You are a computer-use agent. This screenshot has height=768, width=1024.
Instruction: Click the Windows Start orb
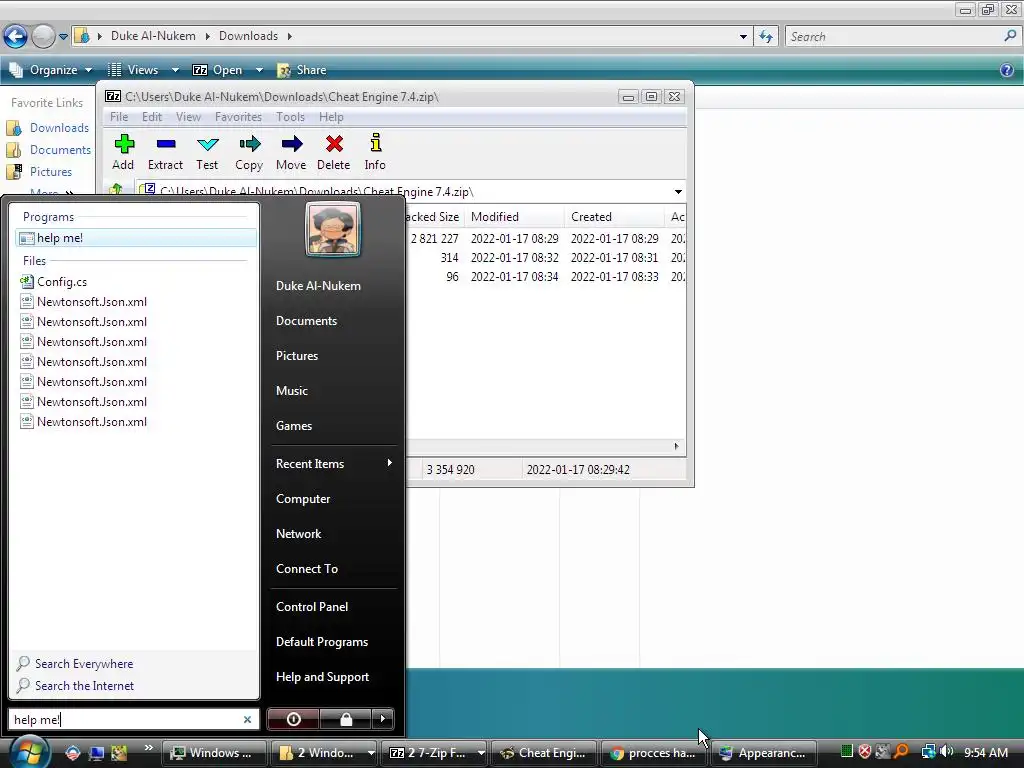[29, 752]
